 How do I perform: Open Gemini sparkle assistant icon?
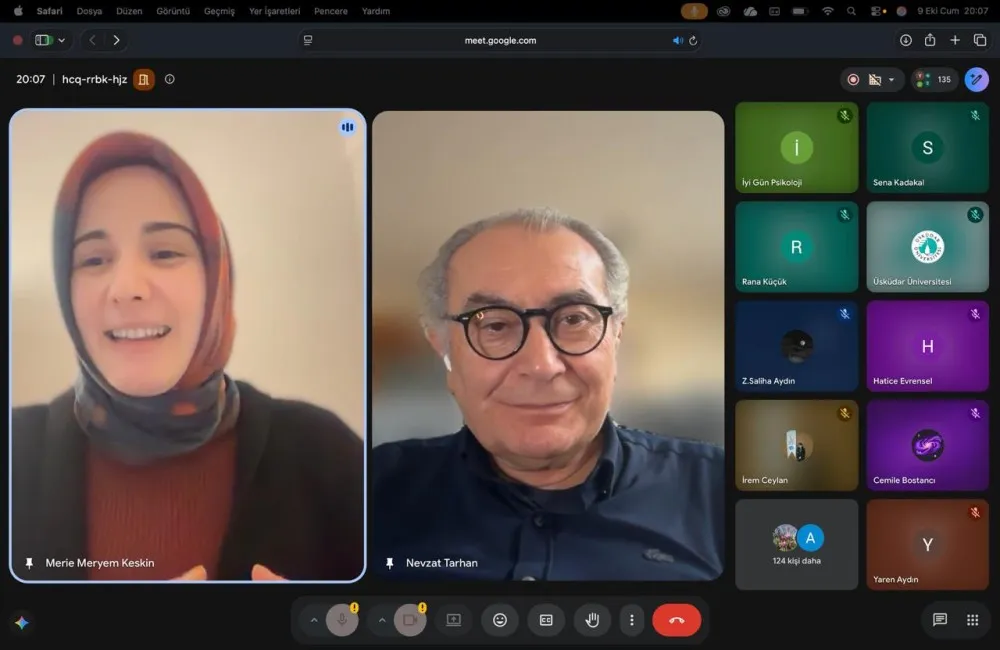click(x=22, y=623)
